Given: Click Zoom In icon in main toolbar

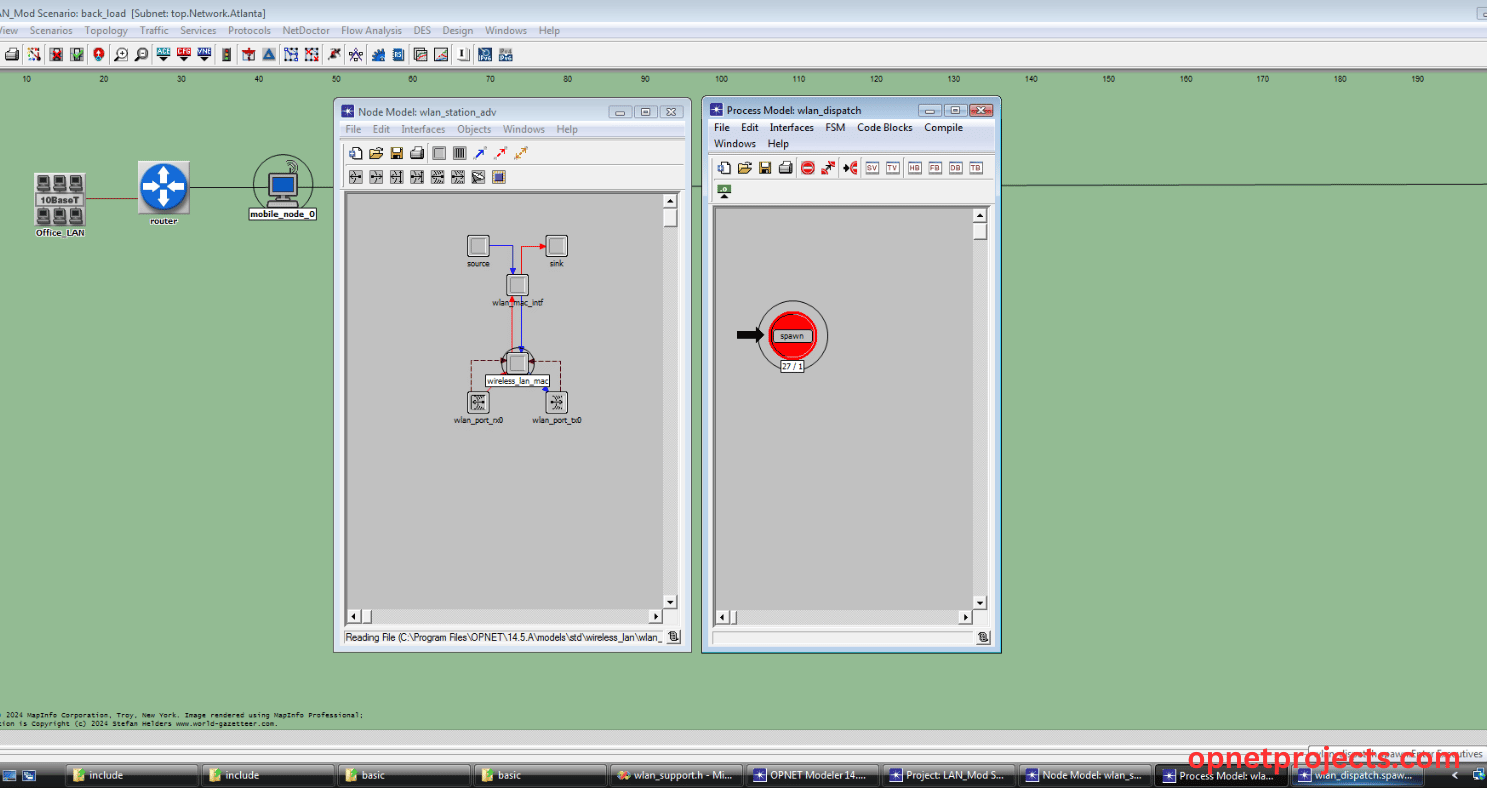Looking at the screenshot, I should tap(121, 54).
